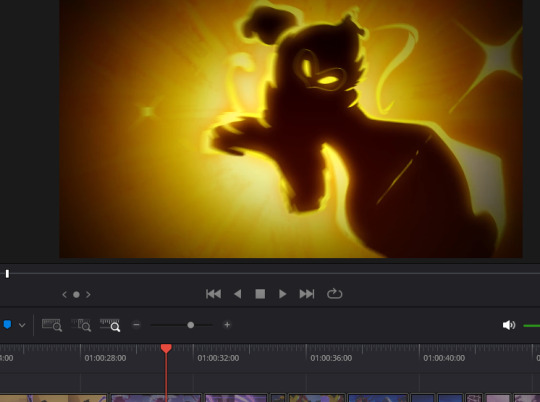Screen dimensions: 540x402
Task: Select the clip below the 01:00:32:00 mark
Action: tap(236, 398)
